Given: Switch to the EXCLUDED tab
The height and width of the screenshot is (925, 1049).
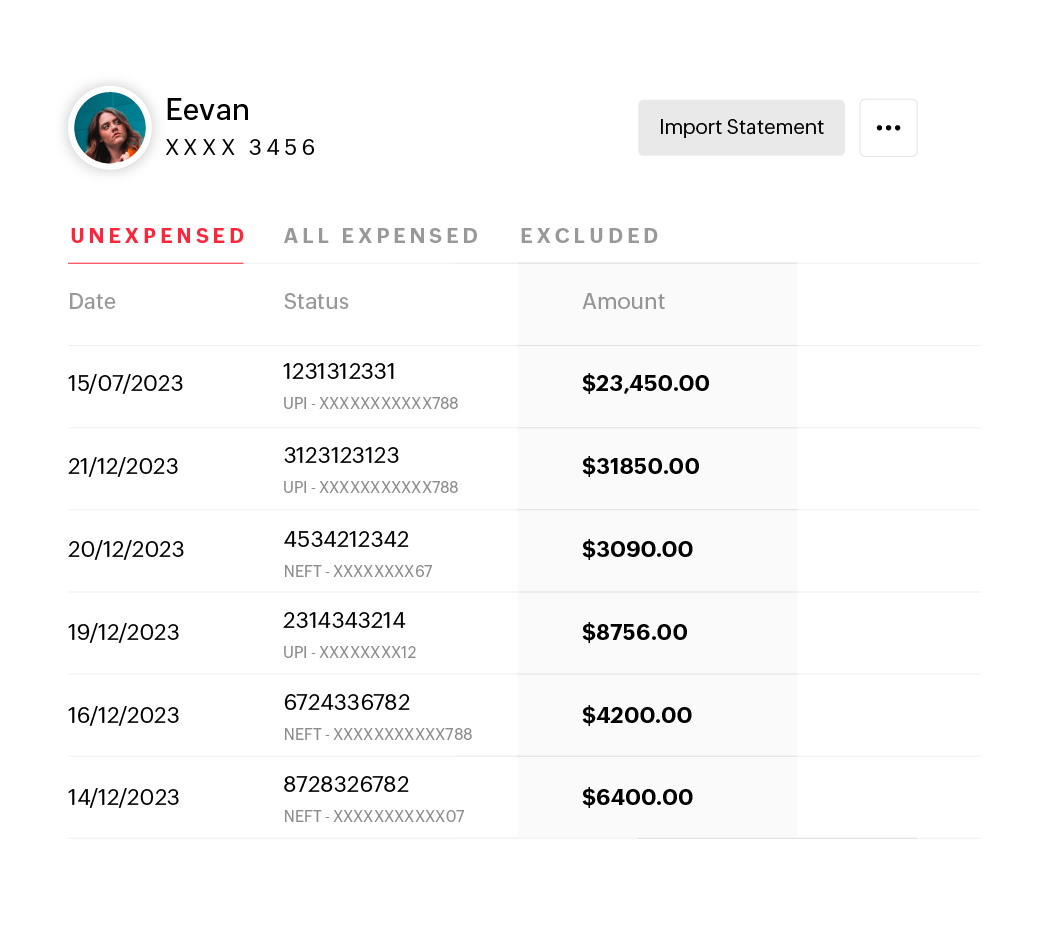Looking at the screenshot, I should pos(590,236).
